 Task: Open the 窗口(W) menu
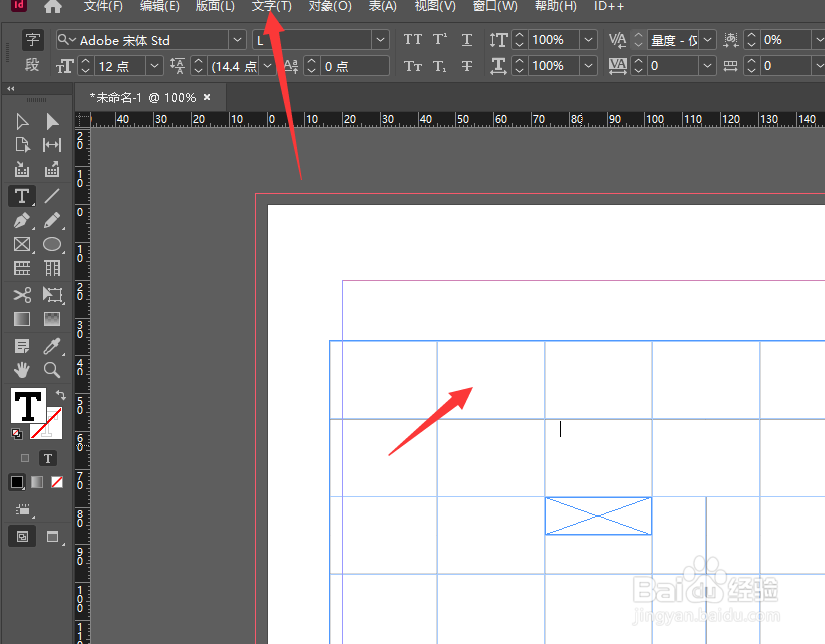coord(495,6)
